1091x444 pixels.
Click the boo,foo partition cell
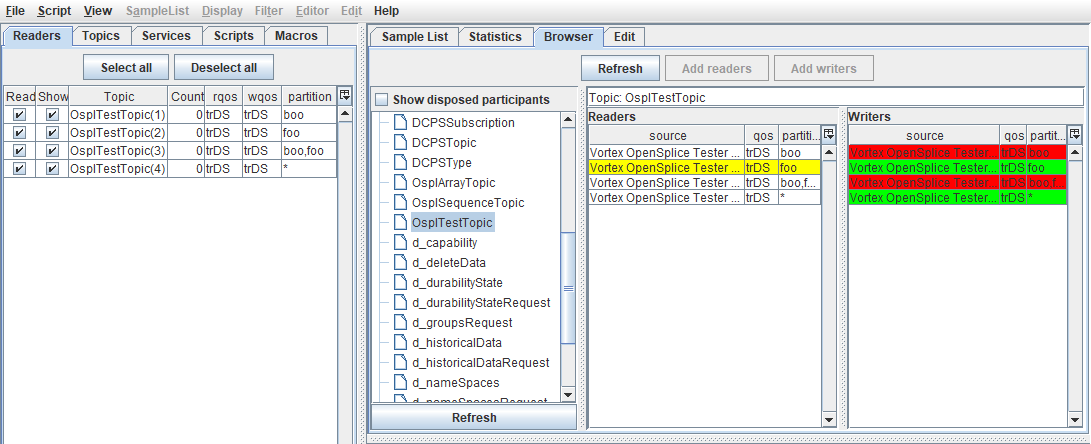(309, 151)
